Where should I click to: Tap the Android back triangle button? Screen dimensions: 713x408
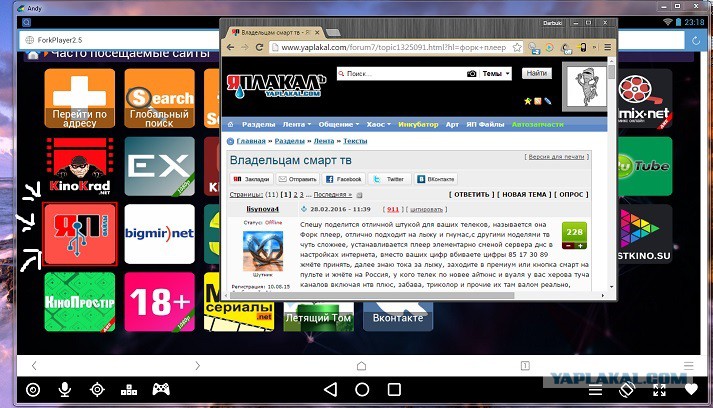pyautogui.click(x=331, y=389)
